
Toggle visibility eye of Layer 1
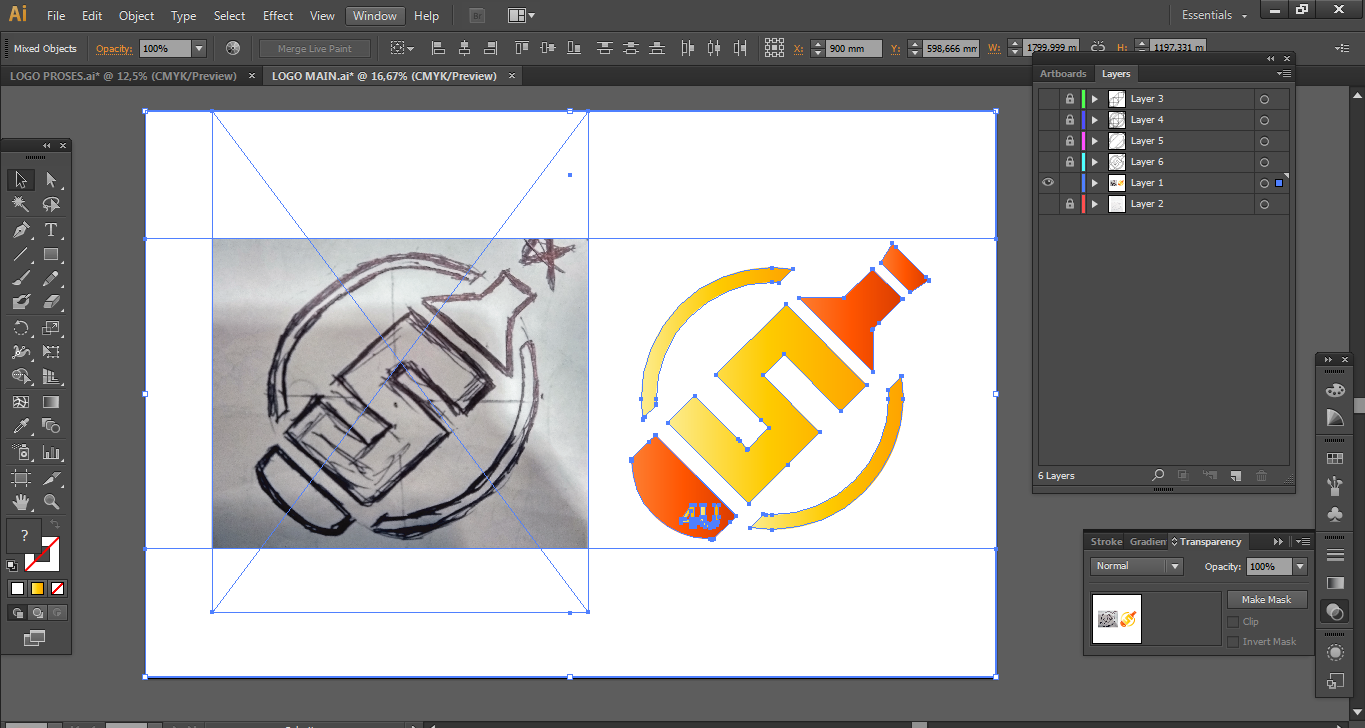1048,183
